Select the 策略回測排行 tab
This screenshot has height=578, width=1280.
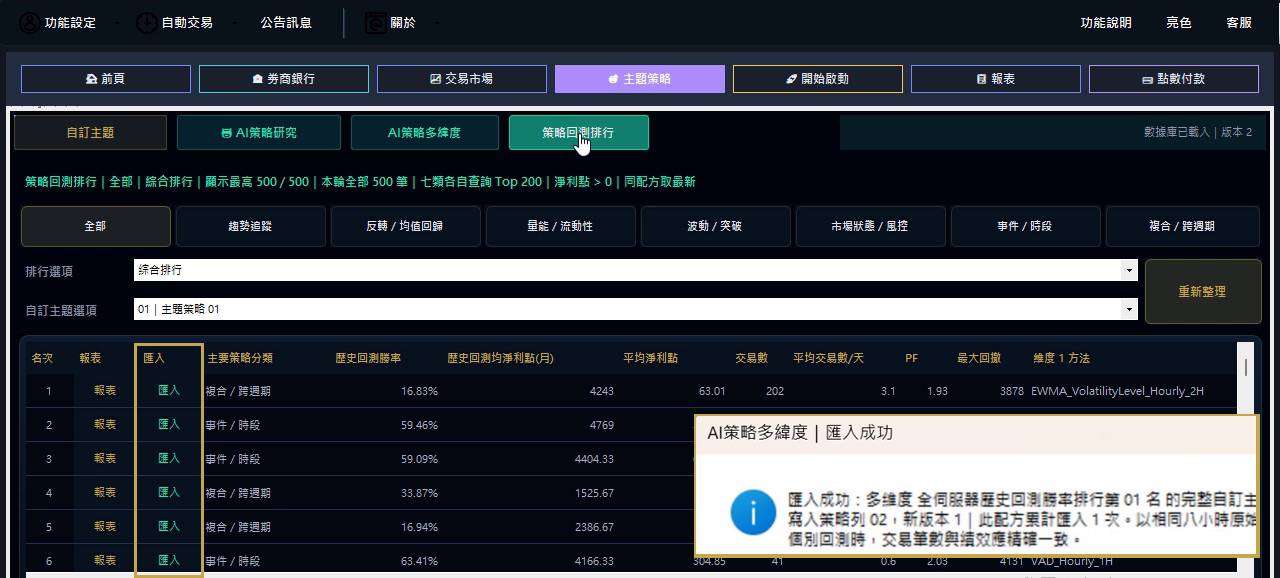coord(579,132)
